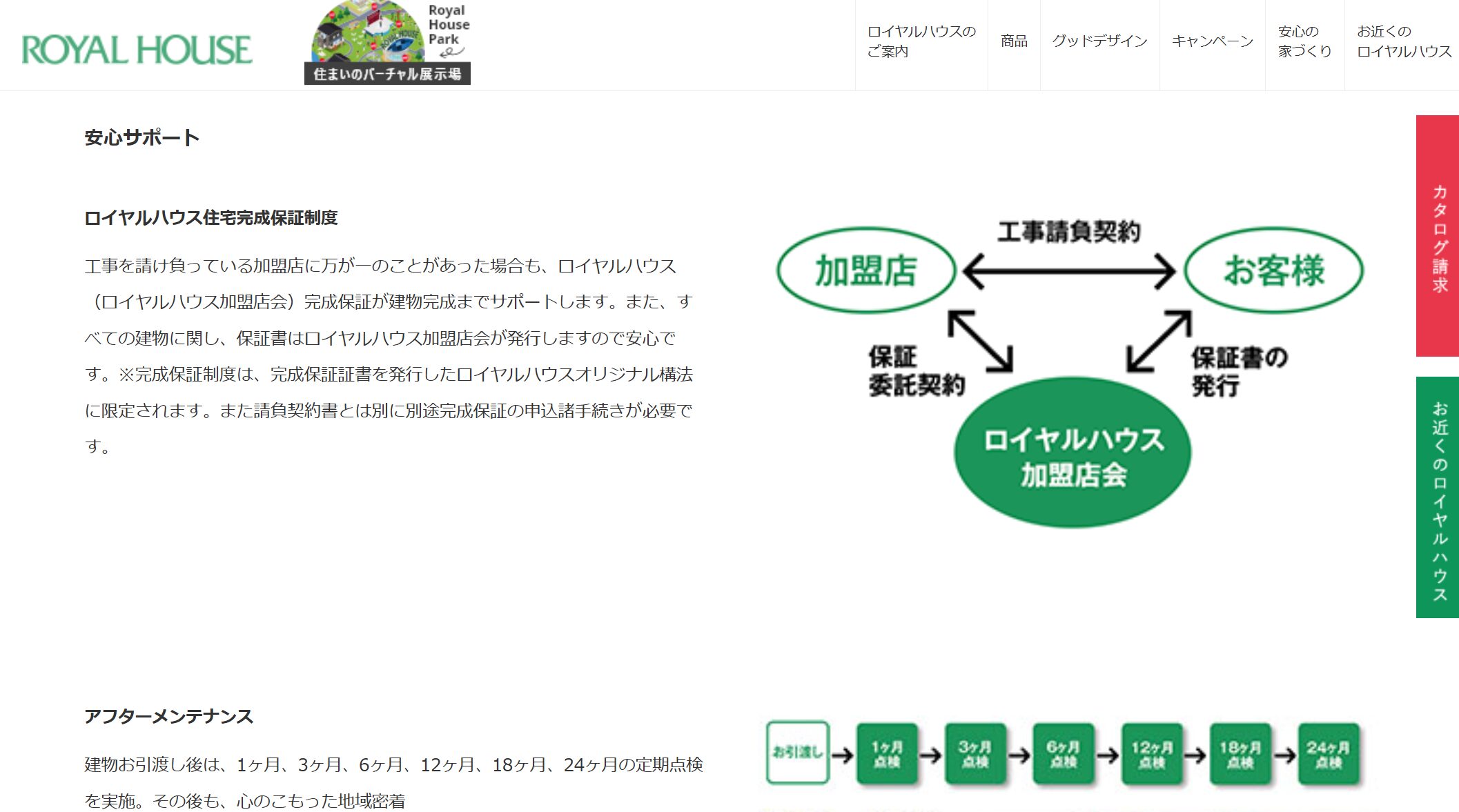Open the ロイヤルハウスのご案内 menu
Image resolution: width=1459 pixels, height=812 pixels.
pos(921,41)
